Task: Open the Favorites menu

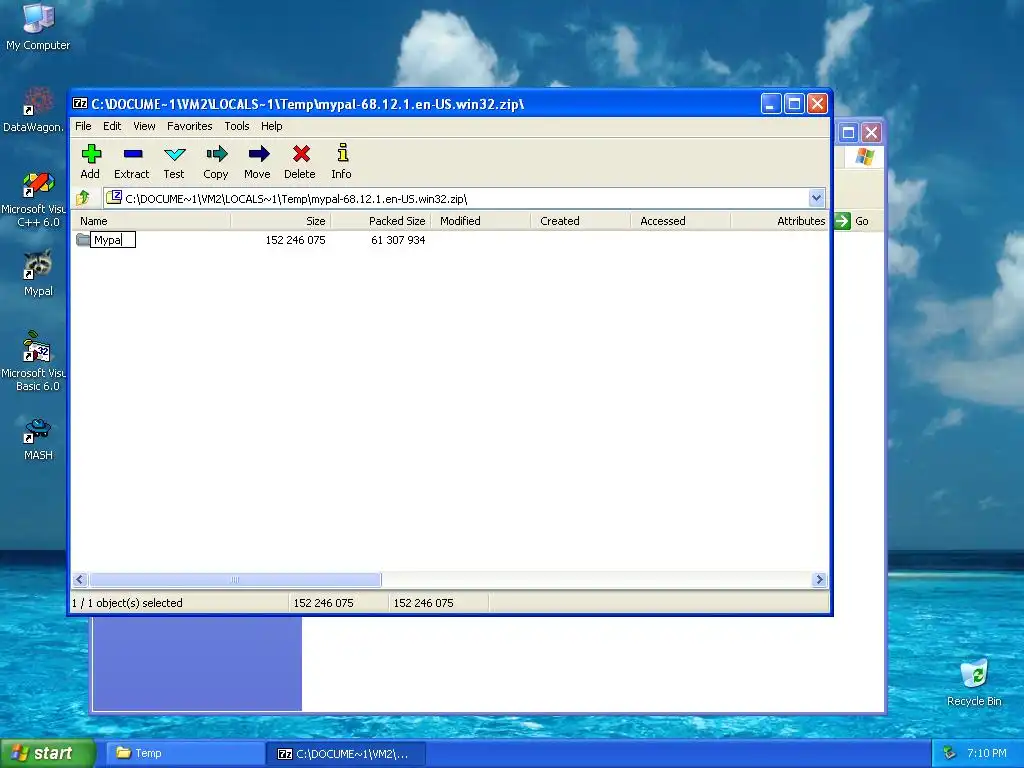Action: coord(189,126)
